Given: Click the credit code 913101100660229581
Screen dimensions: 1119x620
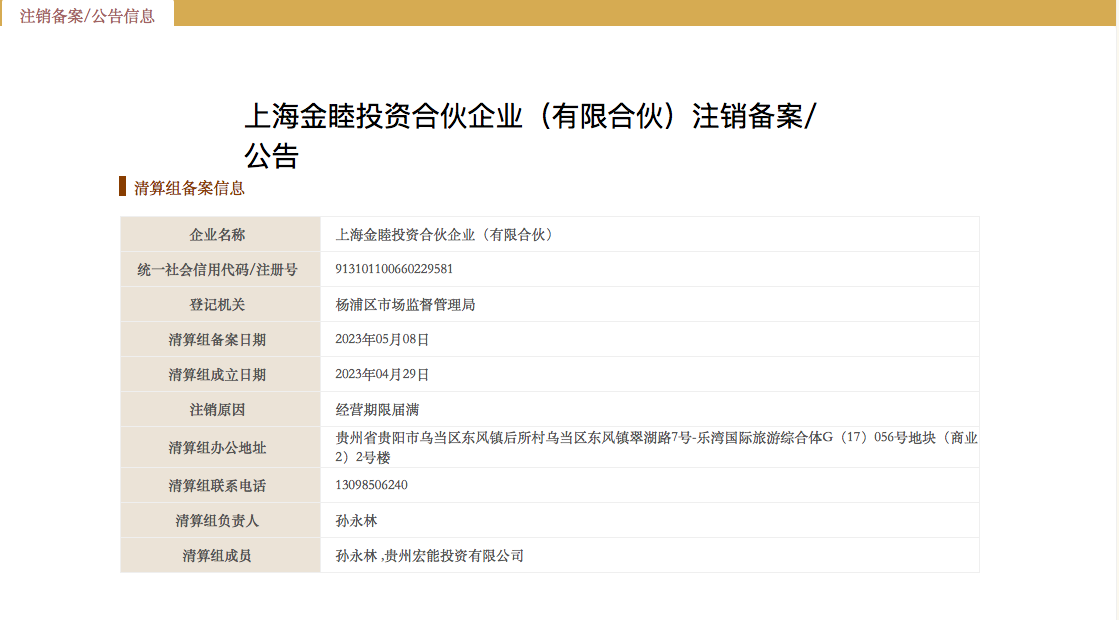Looking at the screenshot, I should tap(394, 269).
